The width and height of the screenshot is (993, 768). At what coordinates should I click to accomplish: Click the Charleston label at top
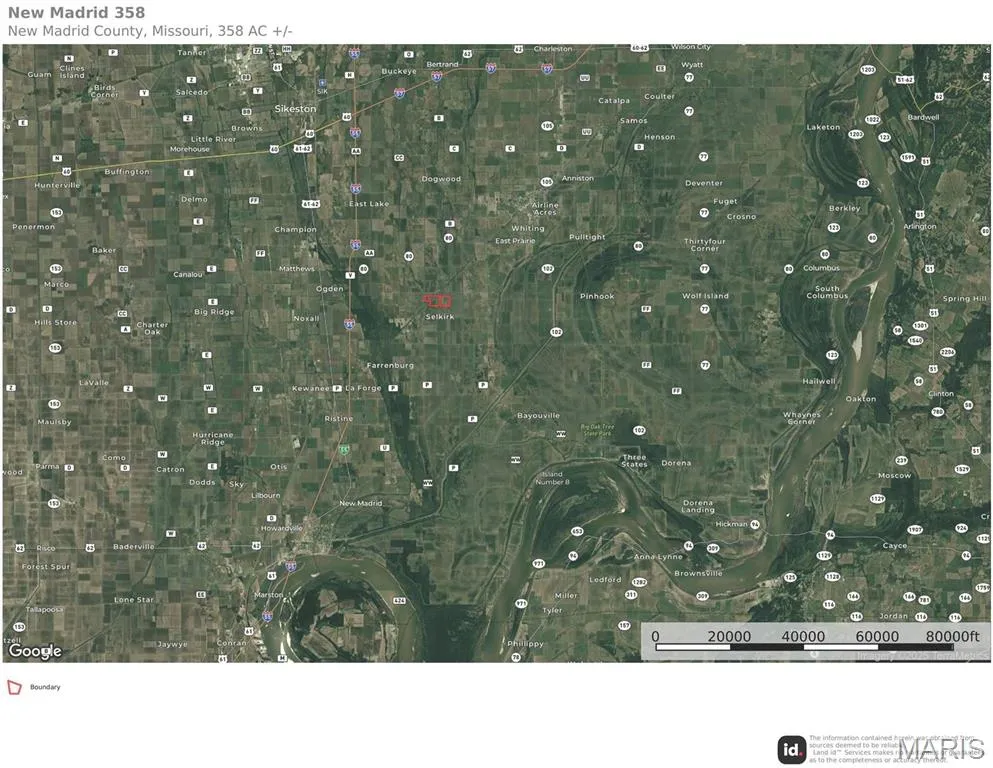pyautogui.click(x=552, y=48)
